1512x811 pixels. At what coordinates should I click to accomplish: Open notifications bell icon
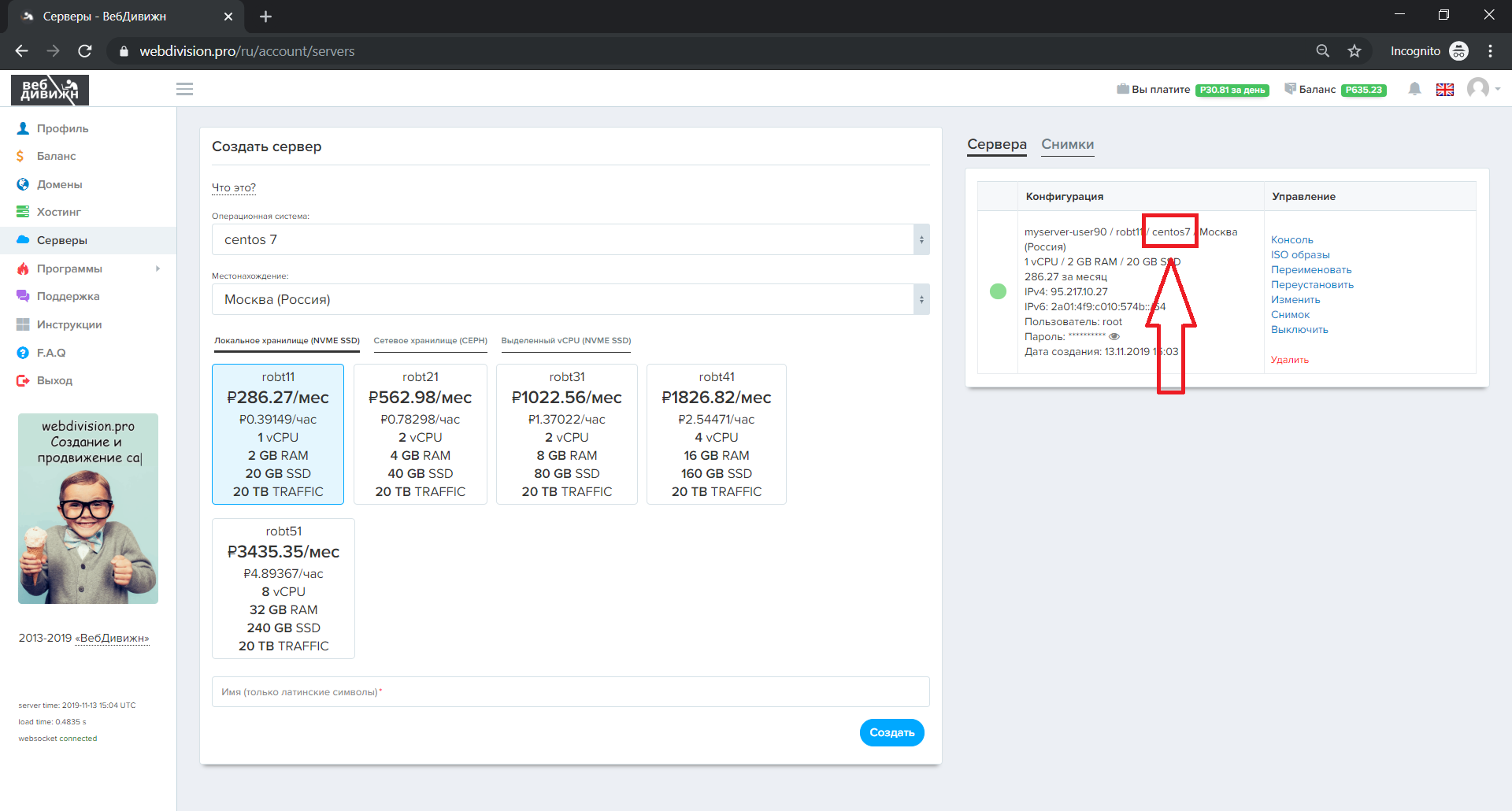click(1414, 89)
